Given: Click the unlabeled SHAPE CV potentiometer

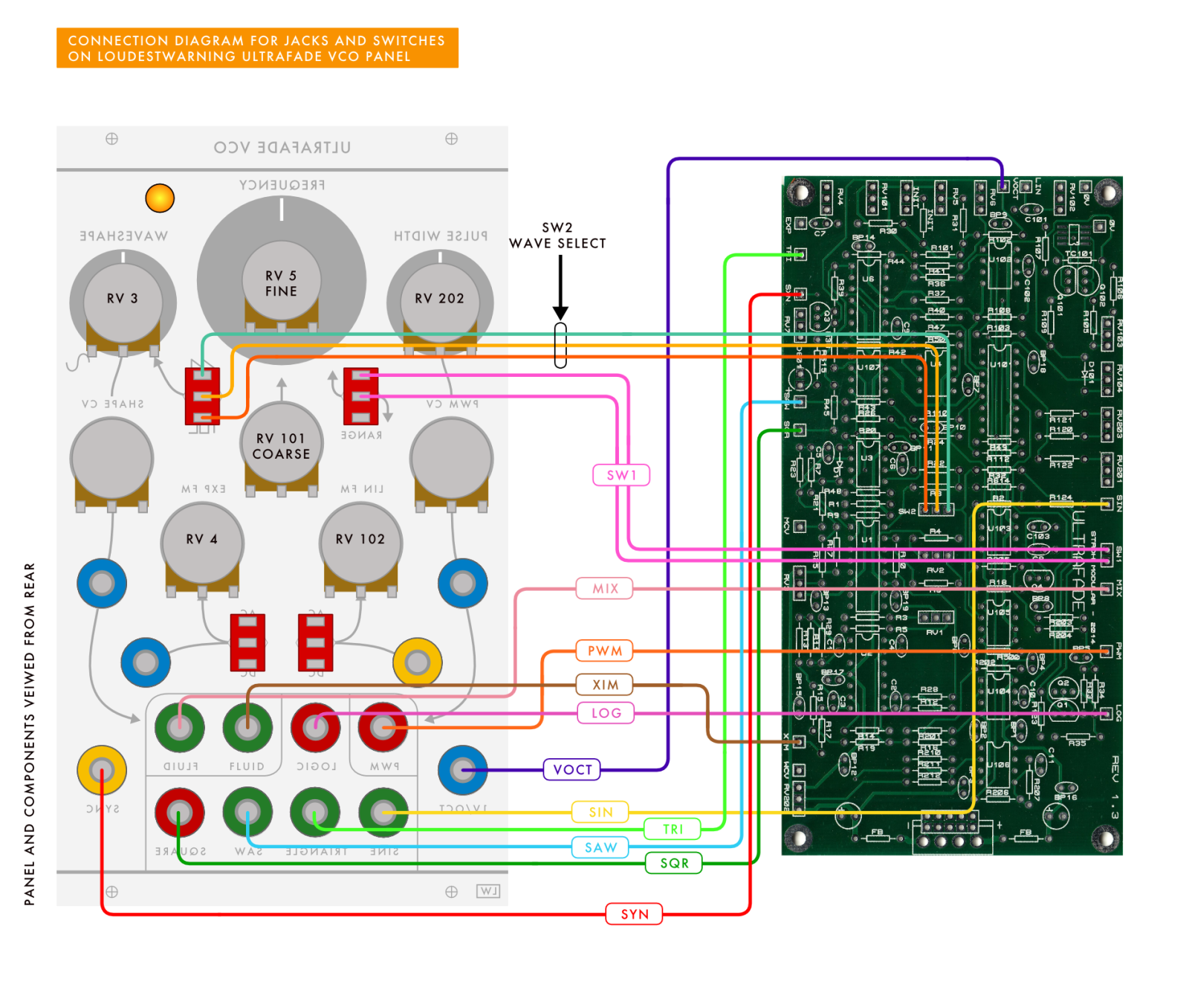Looking at the screenshot, I should tap(111, 465).
